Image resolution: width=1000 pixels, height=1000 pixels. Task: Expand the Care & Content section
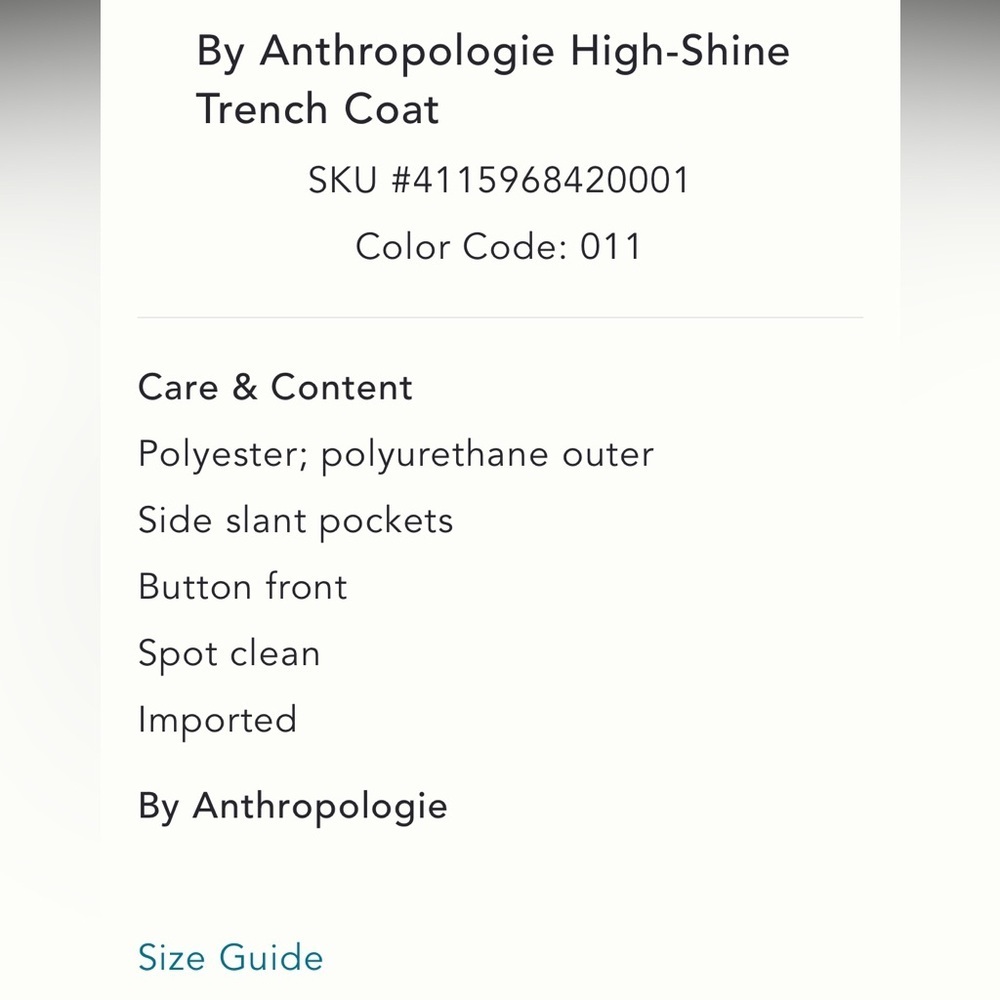pyautogui.click(x=275, y=387)
